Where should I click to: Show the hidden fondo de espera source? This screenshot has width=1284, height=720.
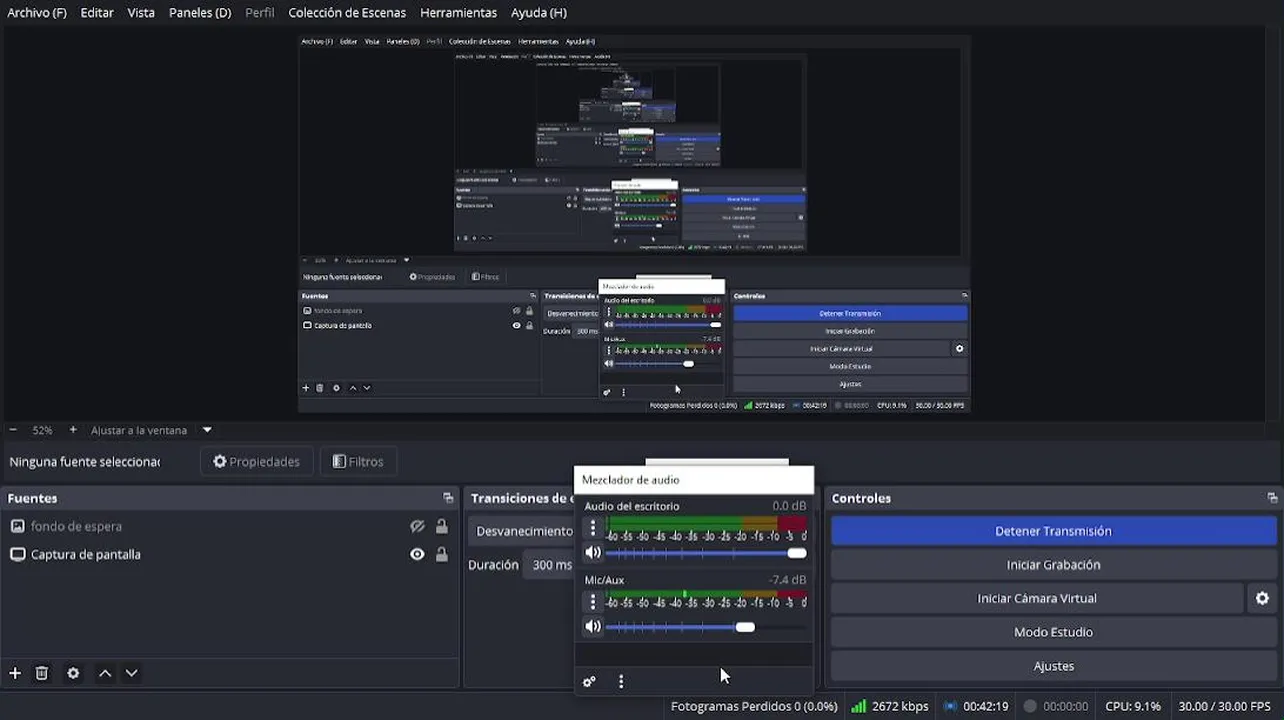coord(417,526)
